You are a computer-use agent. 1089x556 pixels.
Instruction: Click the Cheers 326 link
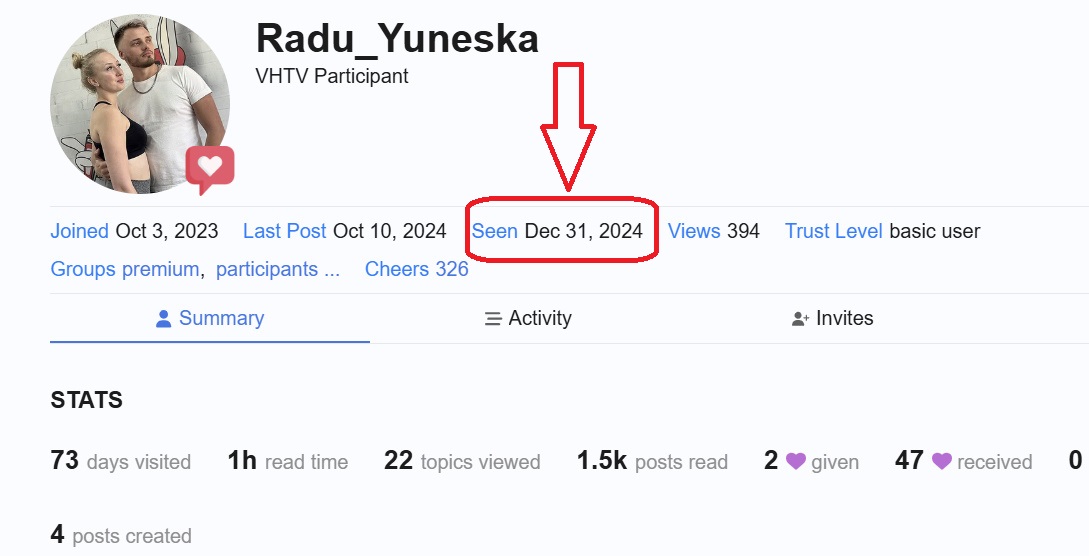tap(417, 269)
